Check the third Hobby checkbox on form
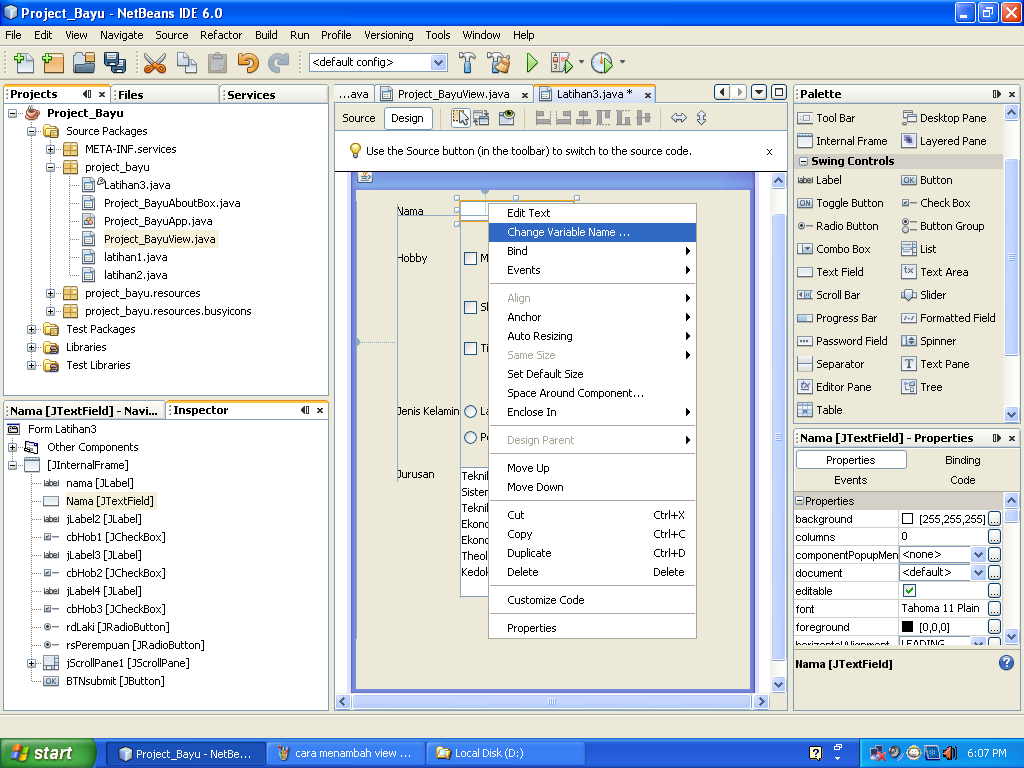Image resolution: width=1024 pixels, height=768 pixels. click(470, 348)
